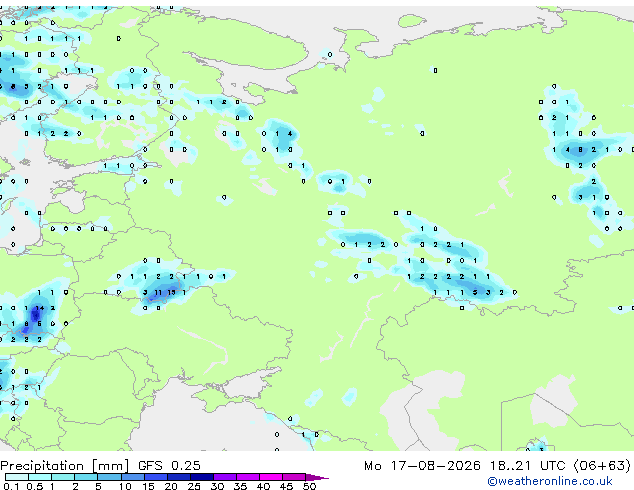Click the '11' precipitation value on map
The height and width of the screenshot is (490, 634).
tap(158, 292)
